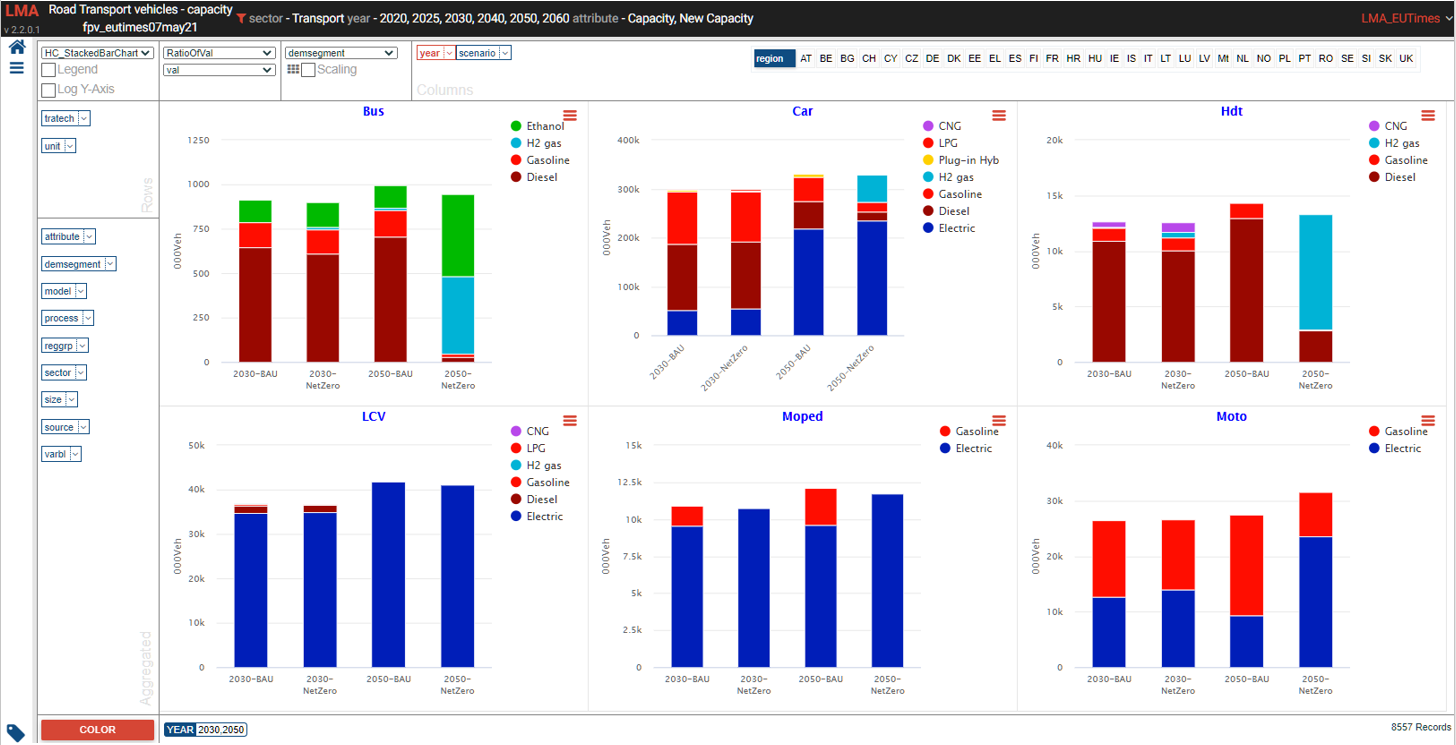Click H2 gas color swatch in Hdt legend
Screen dimensions: 1456x745
pos(1375,143)
